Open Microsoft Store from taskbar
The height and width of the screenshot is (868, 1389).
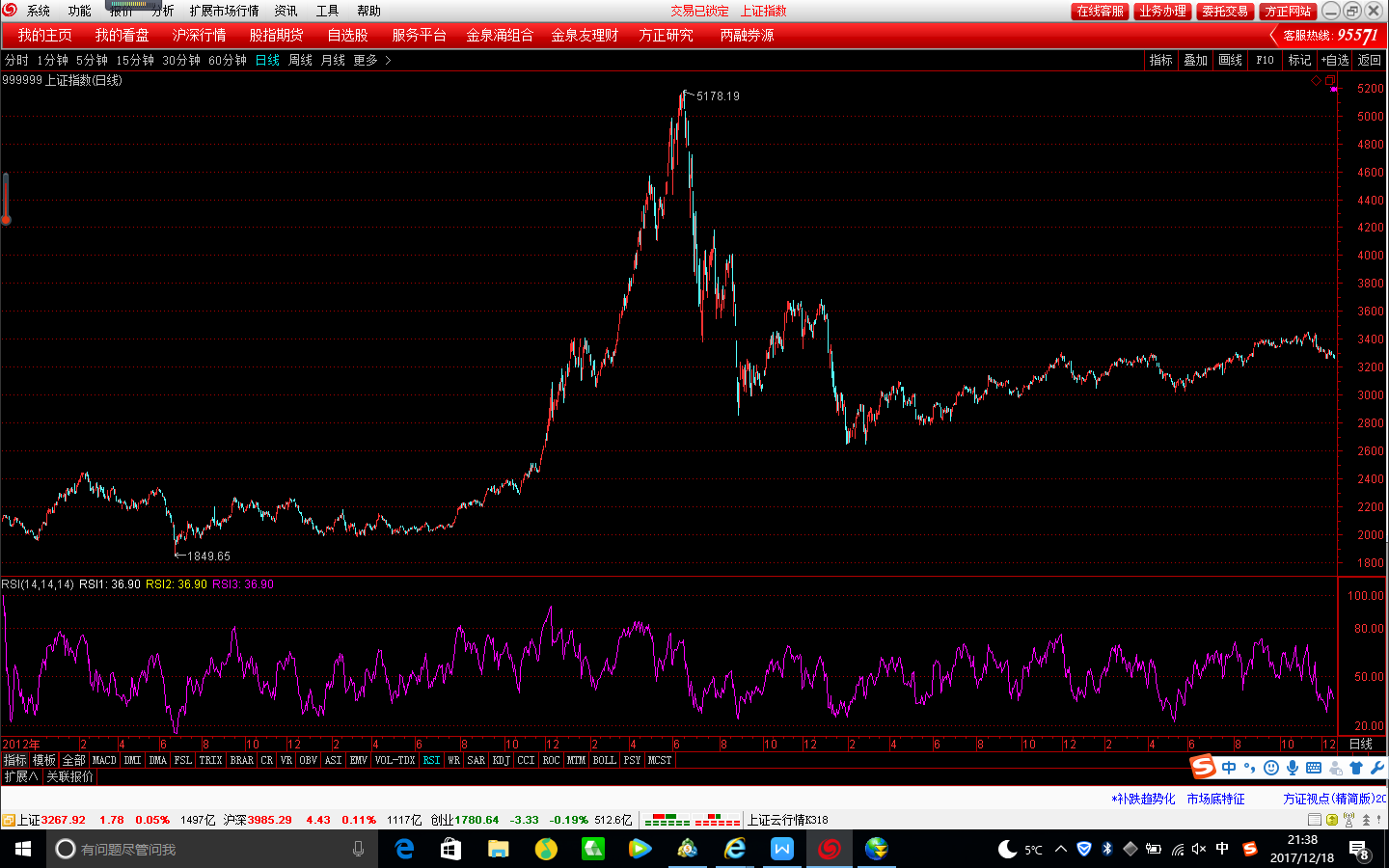[x=450, y=849]
